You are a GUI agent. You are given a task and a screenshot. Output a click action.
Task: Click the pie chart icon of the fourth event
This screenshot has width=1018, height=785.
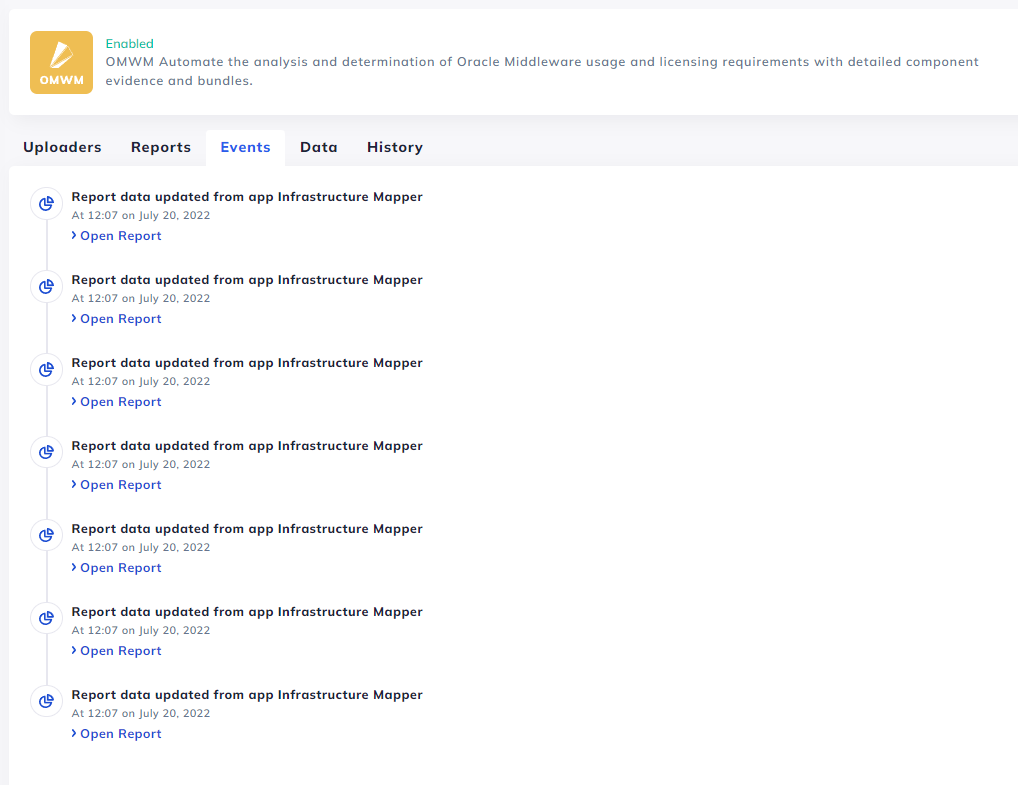(x=47, y=453)
